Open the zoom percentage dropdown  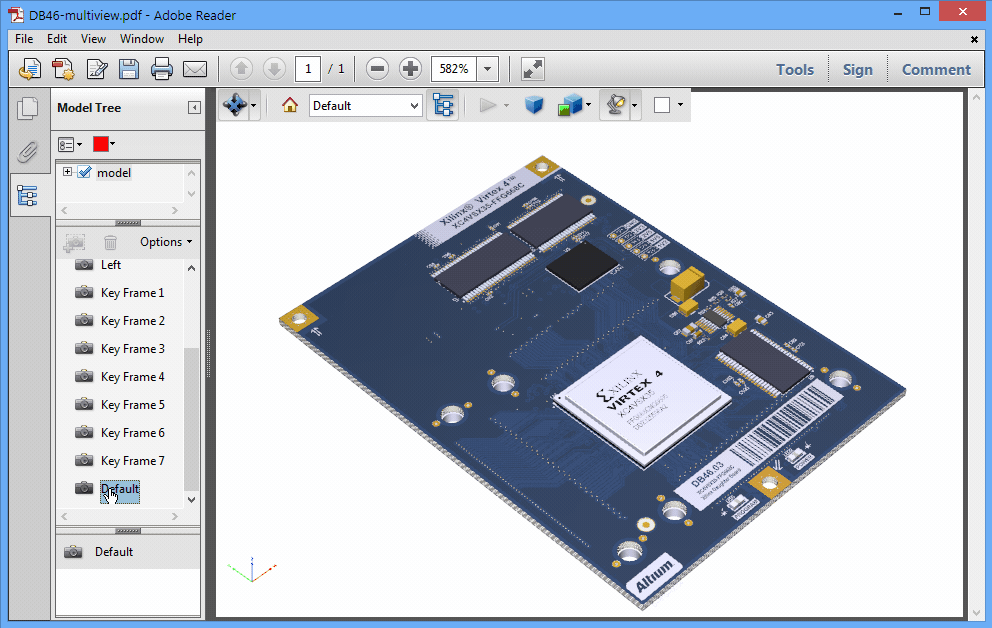(487, 69)
